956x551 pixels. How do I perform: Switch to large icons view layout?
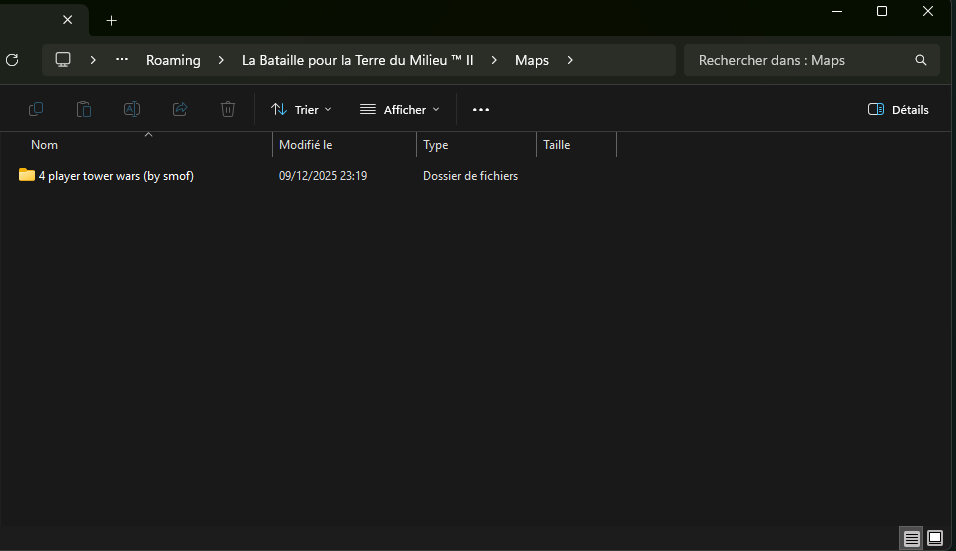935,538
